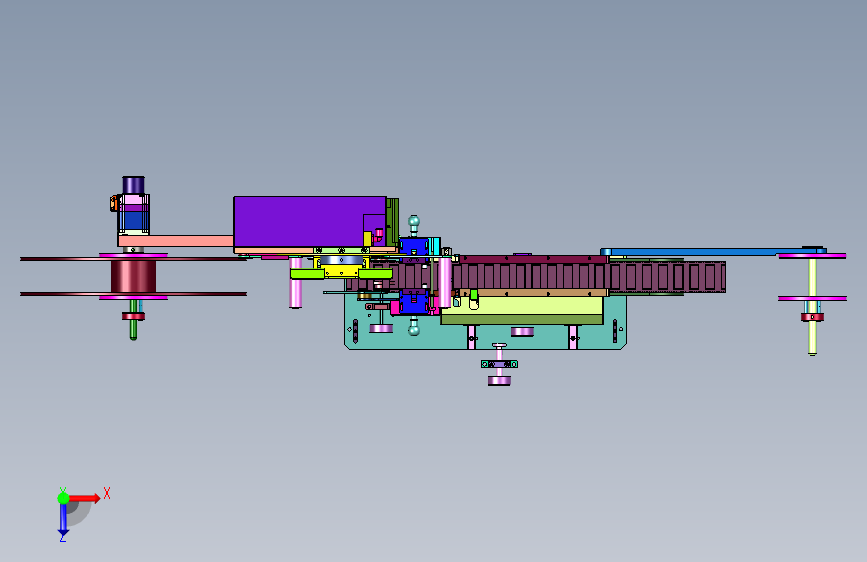Click the green Y axis dot at the triad origin

pos(63,498)
